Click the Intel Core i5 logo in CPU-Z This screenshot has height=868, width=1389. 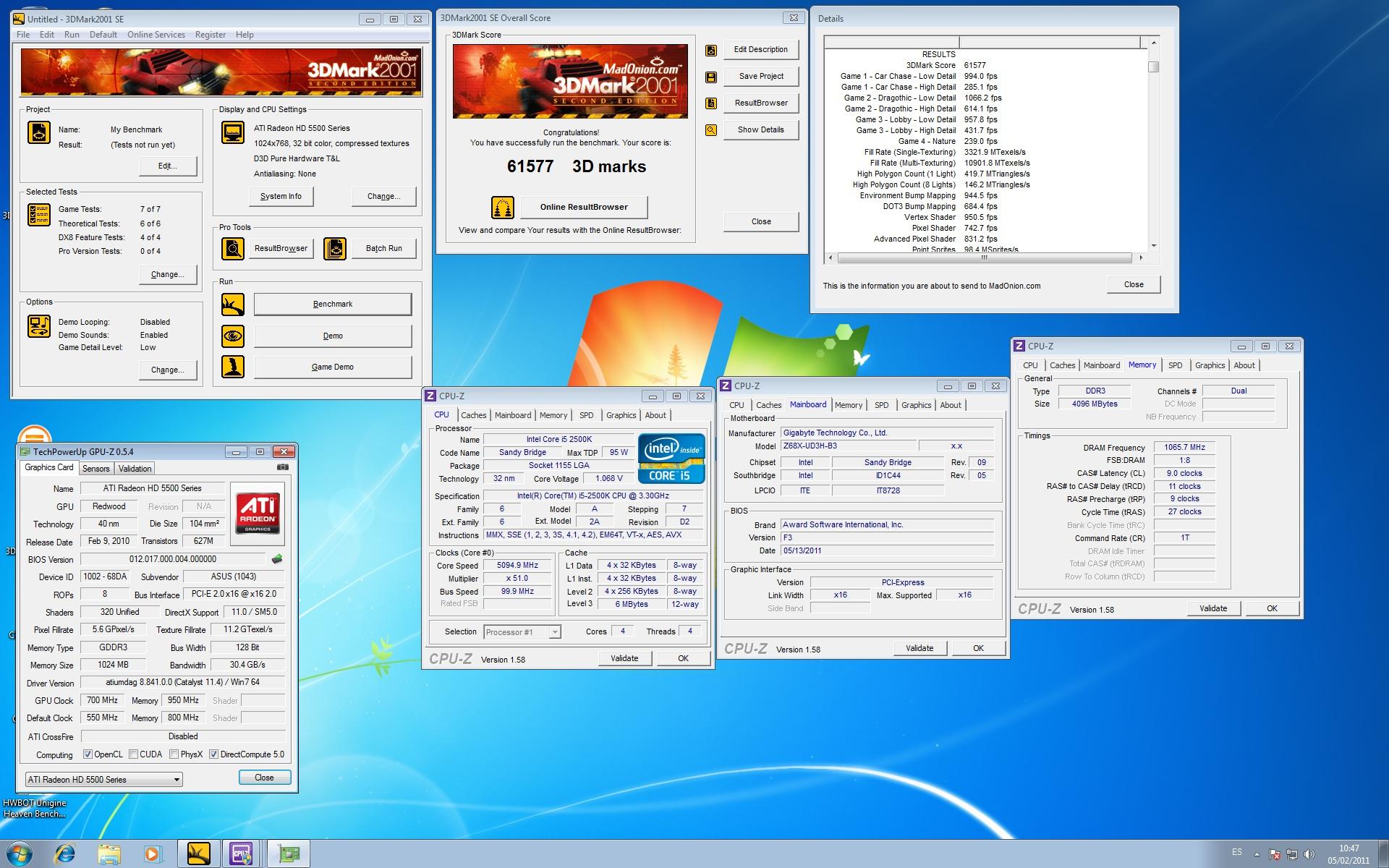671,459
